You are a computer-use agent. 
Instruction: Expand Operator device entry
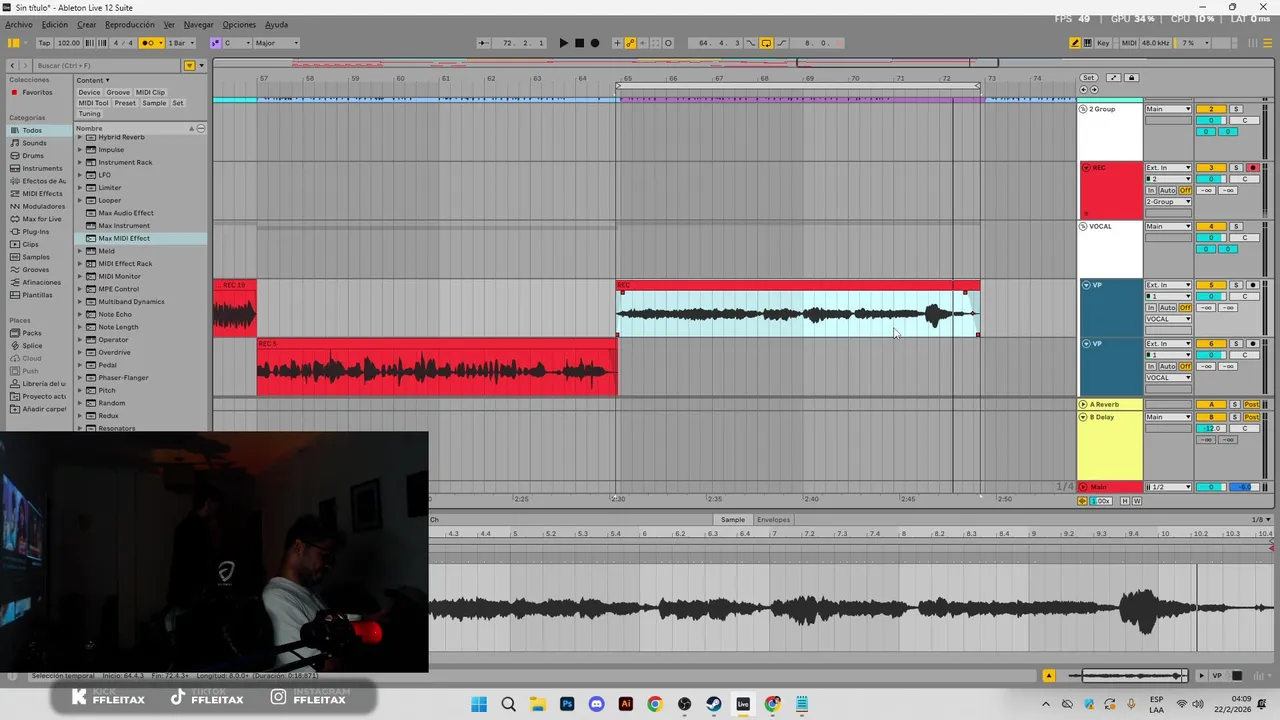pyautogui.click(x=80, y=340)
